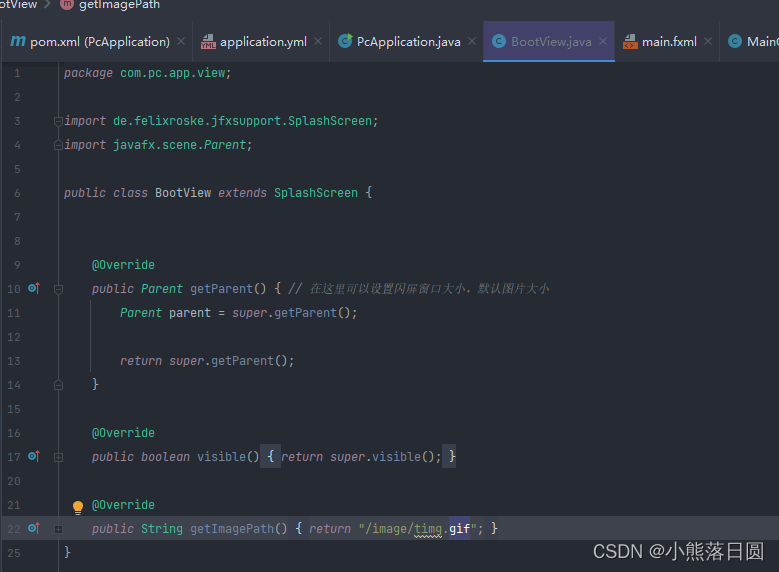The image size is (779, 572).
Task: Switch to the application.yml tab
Action: (x=261, y=42)
